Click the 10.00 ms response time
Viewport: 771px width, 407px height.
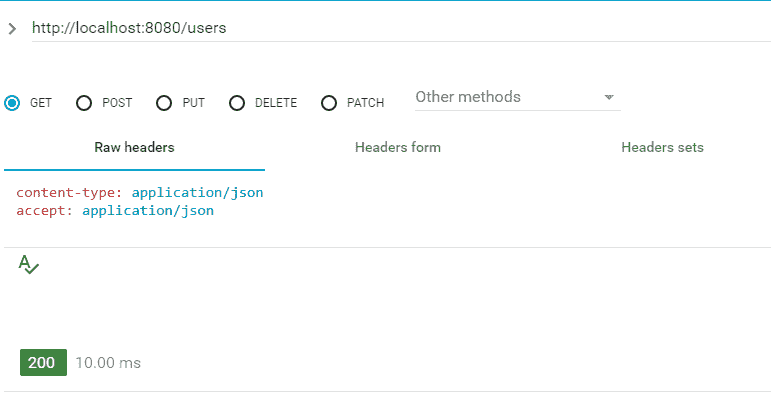point(108,363)
